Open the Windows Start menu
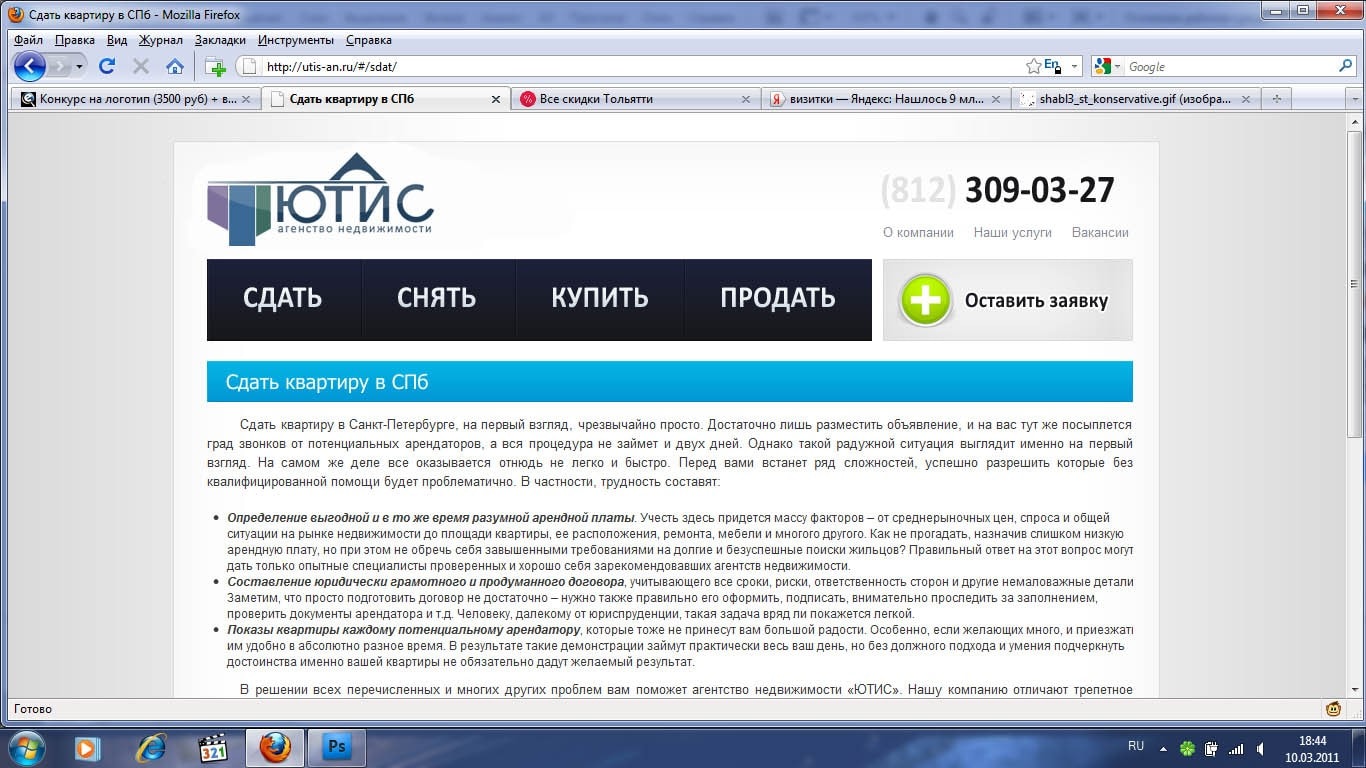 click(26, 747)
